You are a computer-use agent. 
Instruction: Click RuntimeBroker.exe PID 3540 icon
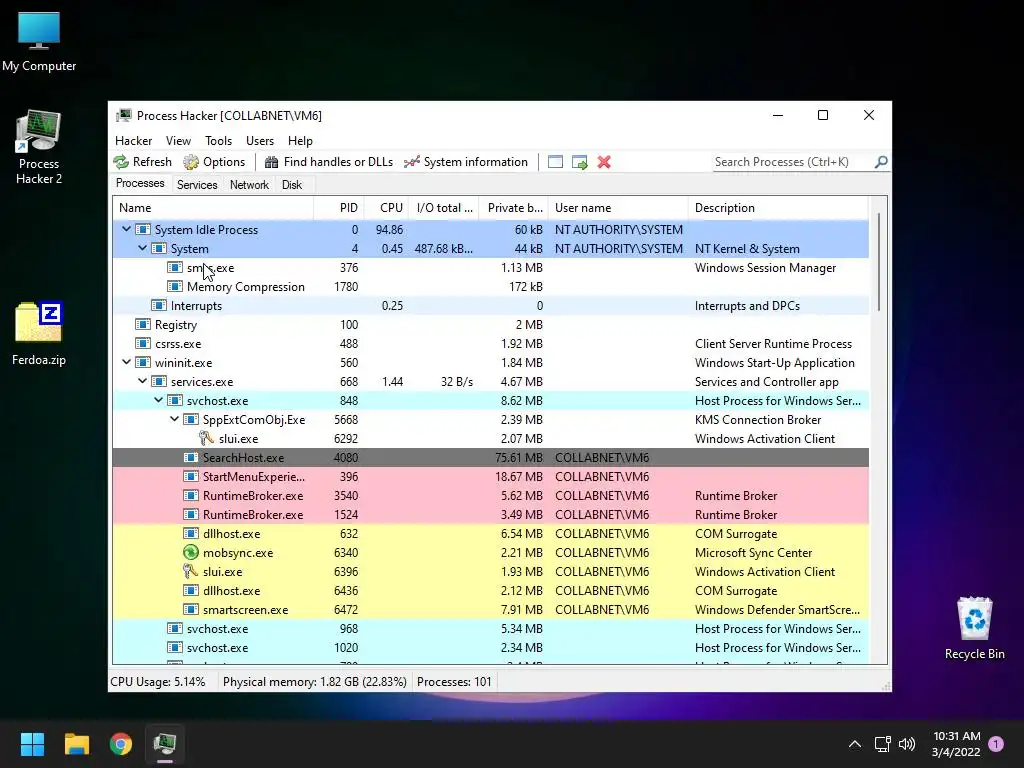click(191, 495)
